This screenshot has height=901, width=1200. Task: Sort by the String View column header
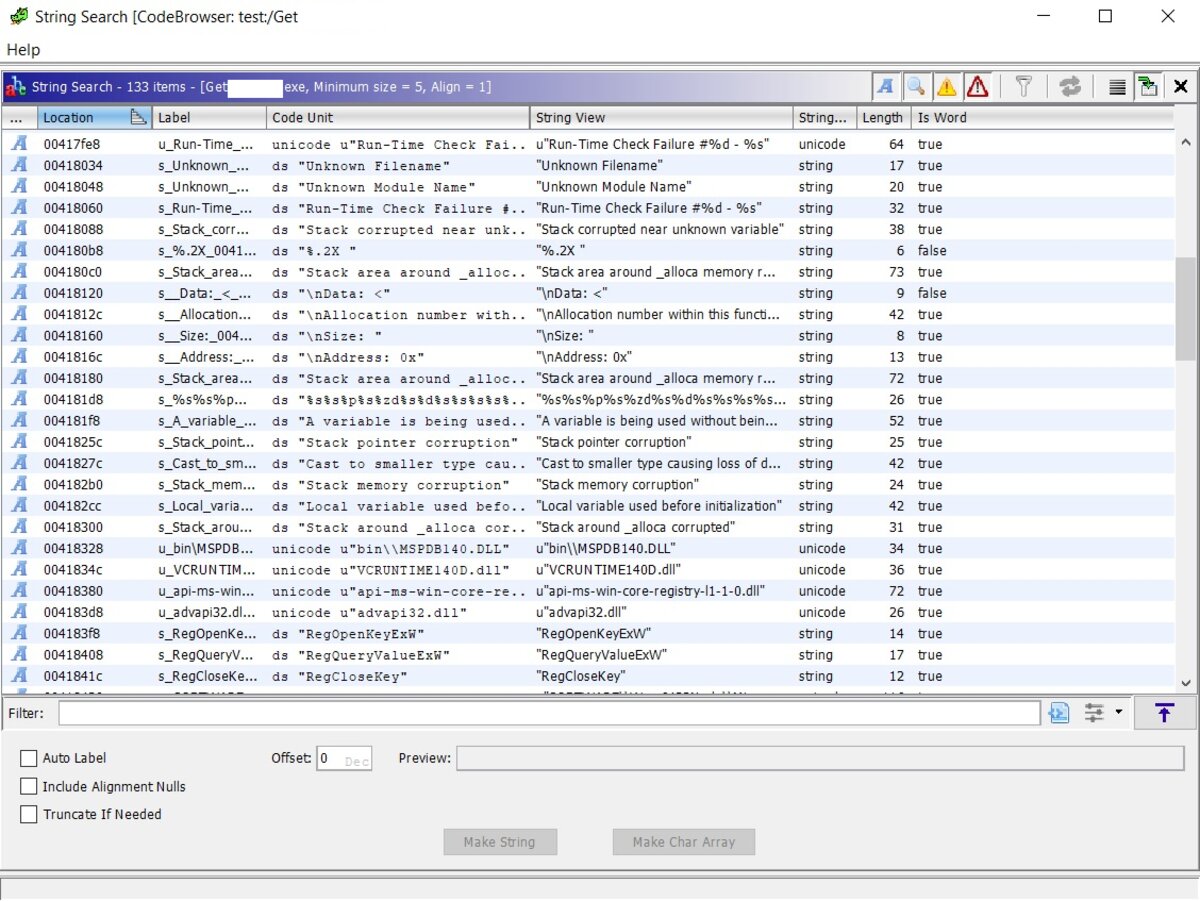point(661,118)
